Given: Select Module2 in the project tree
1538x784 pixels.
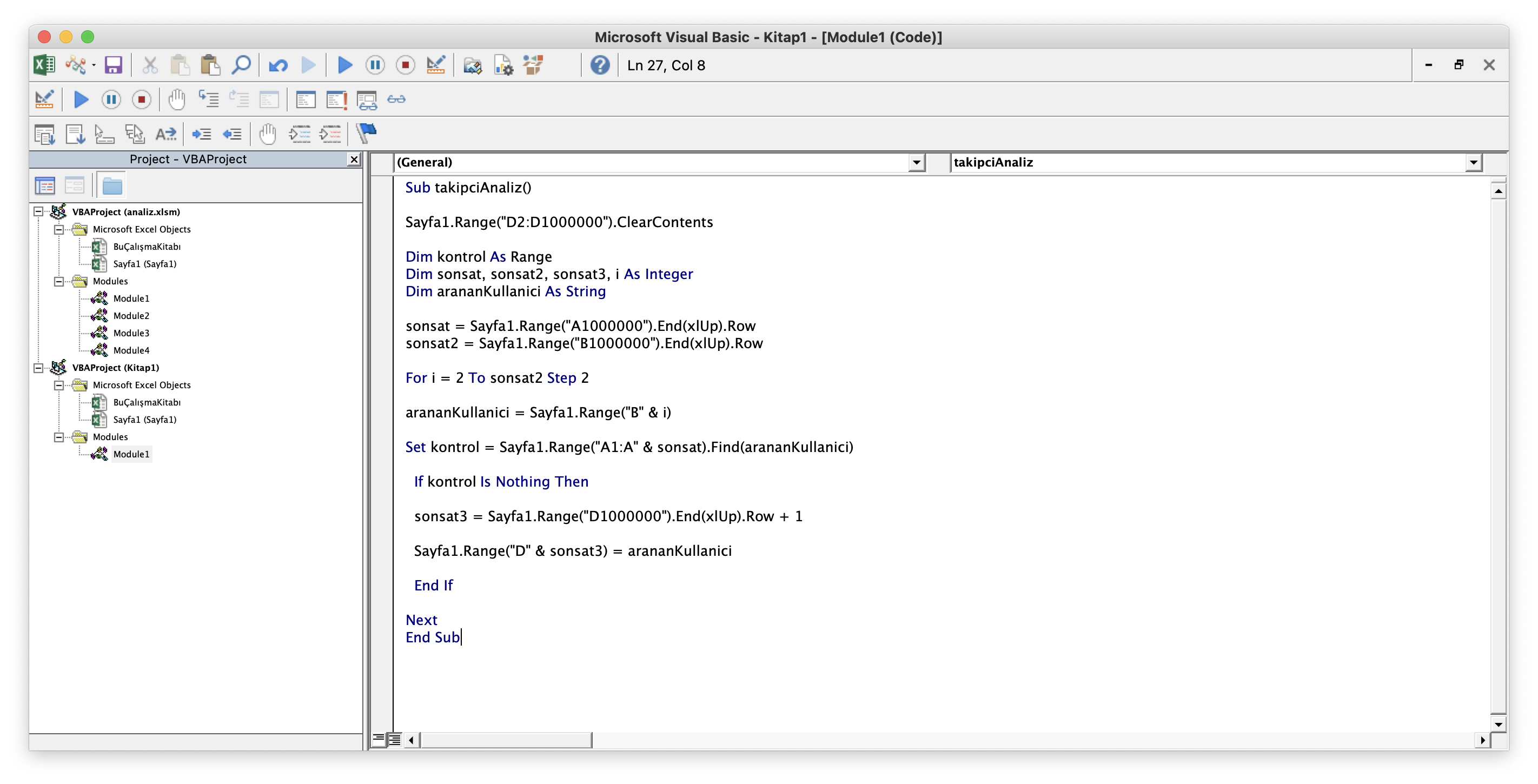Looking at the screenshot, I should pyautogui.click(x=131, y=315).
